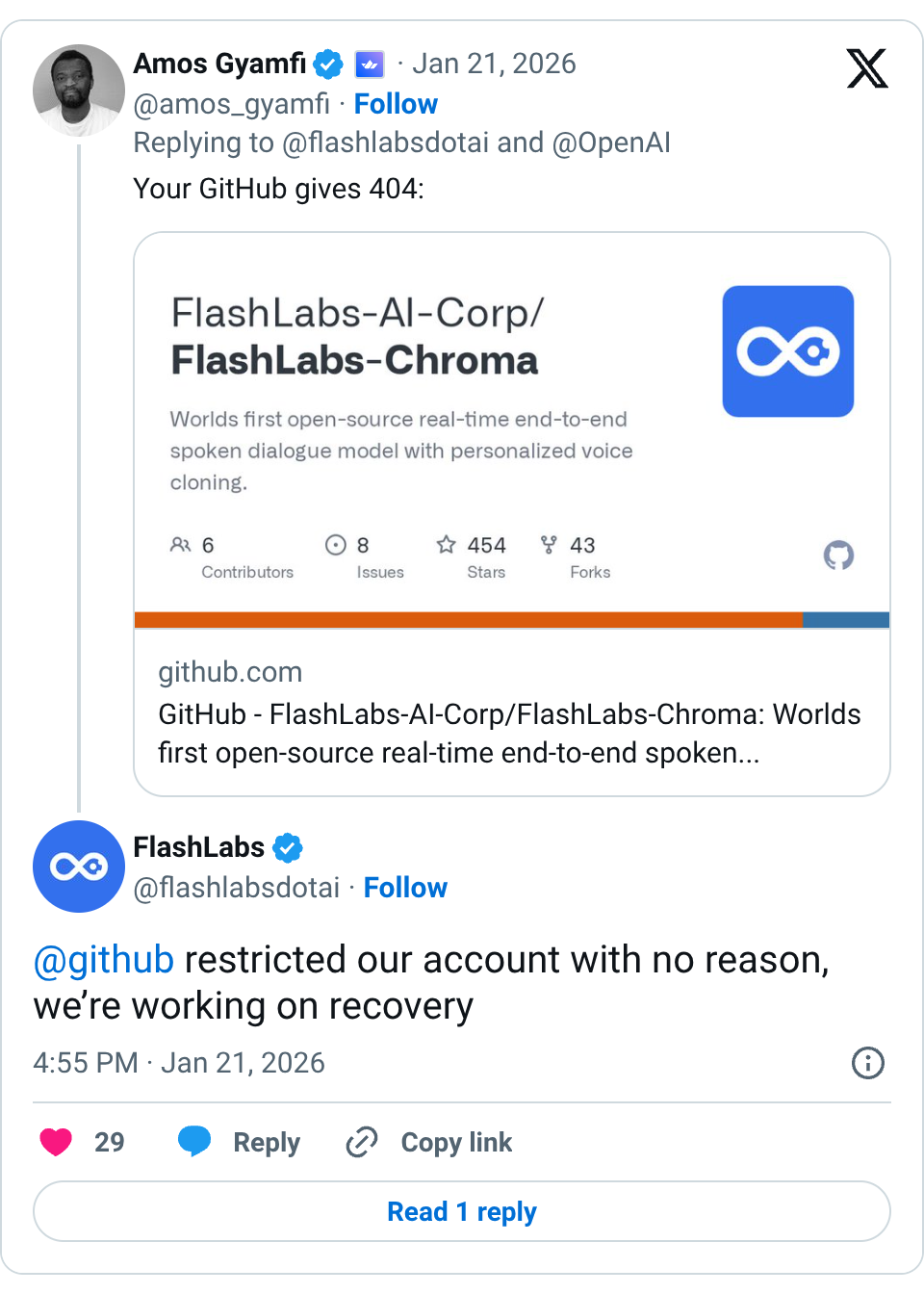The width and height of the screenshot is (924, 1294).
Task: Click the X logo icon
Action: tap(866, 68)
